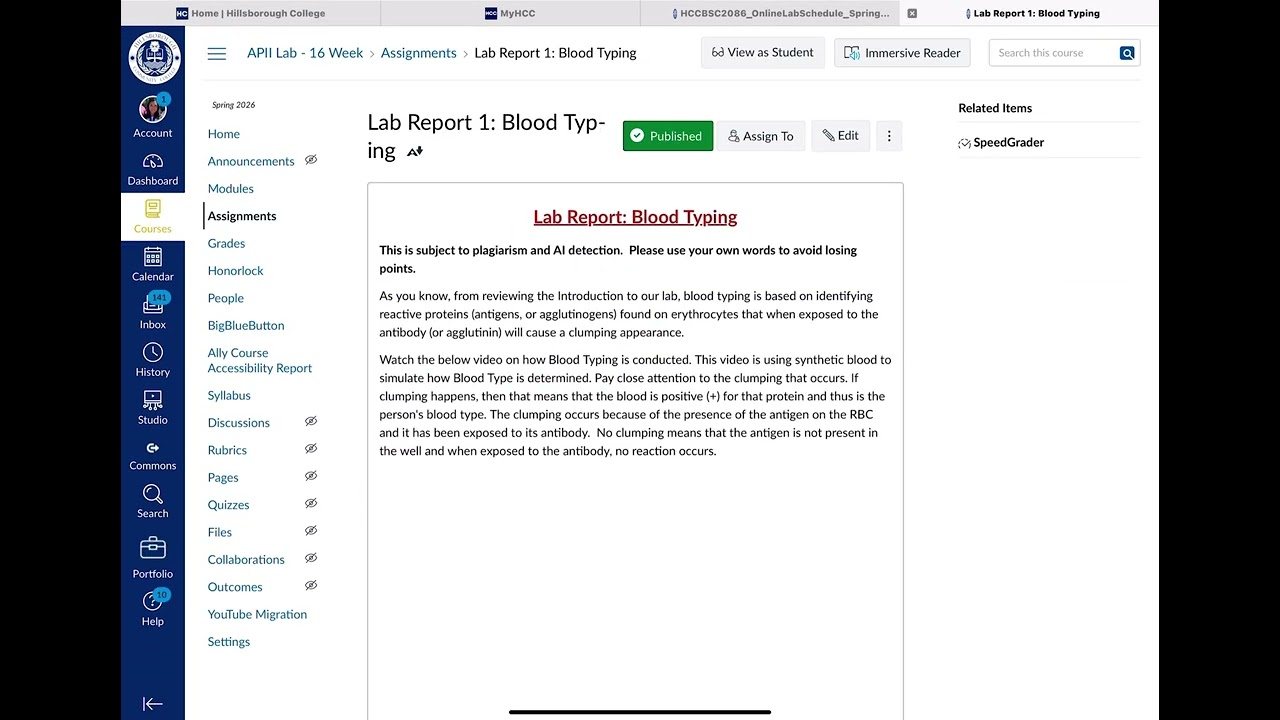Open the Account avatar in global navigation

[153, 109]
